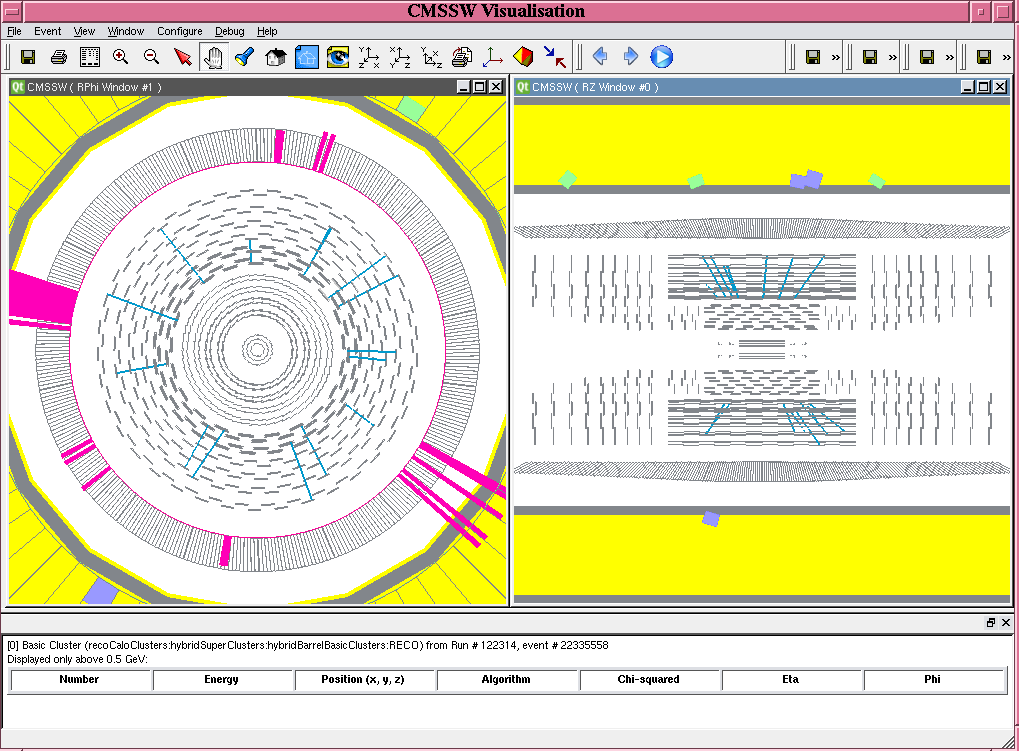The image size is (1019, 751).
Task: Click the rightmost collapsed-toolbar save icon
Action: (984, 57)
